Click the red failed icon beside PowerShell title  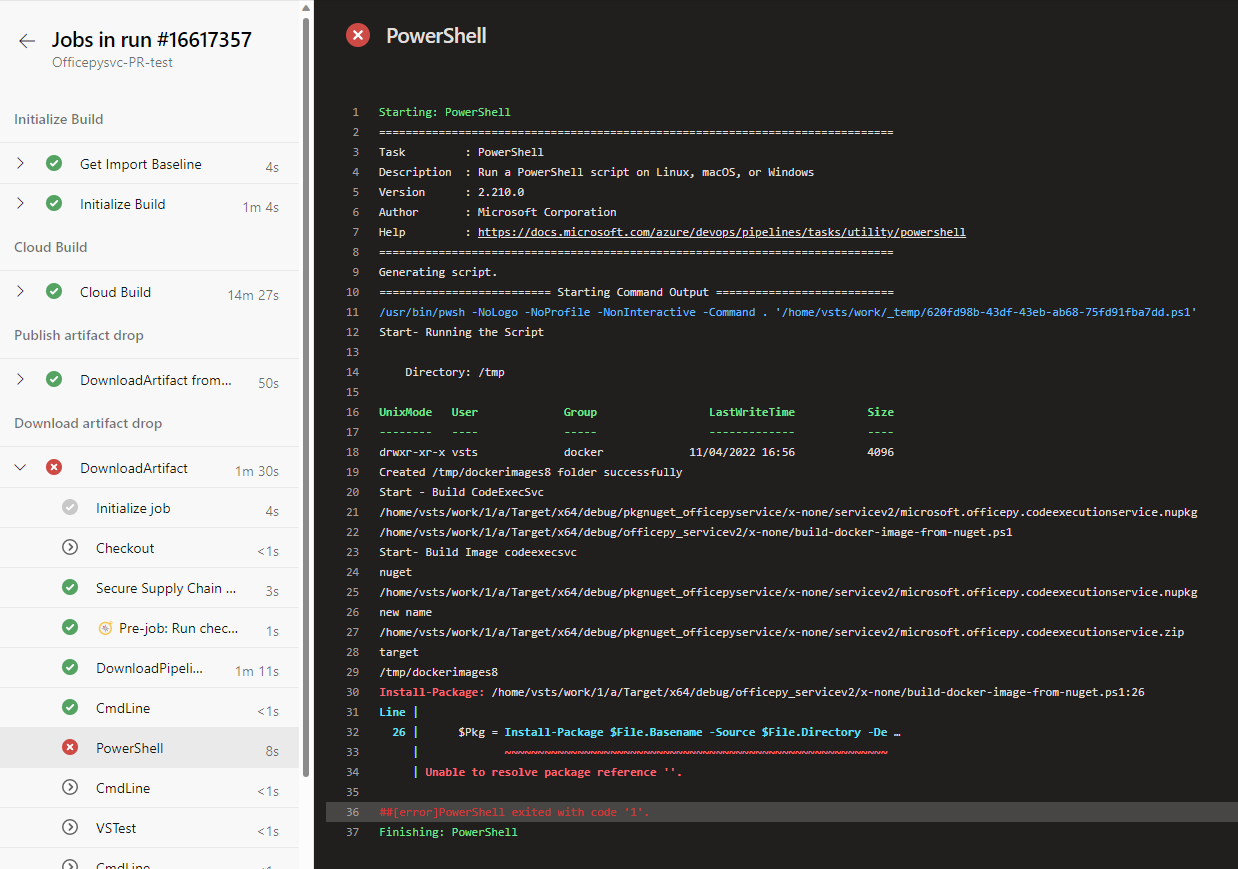click(357, 35)
